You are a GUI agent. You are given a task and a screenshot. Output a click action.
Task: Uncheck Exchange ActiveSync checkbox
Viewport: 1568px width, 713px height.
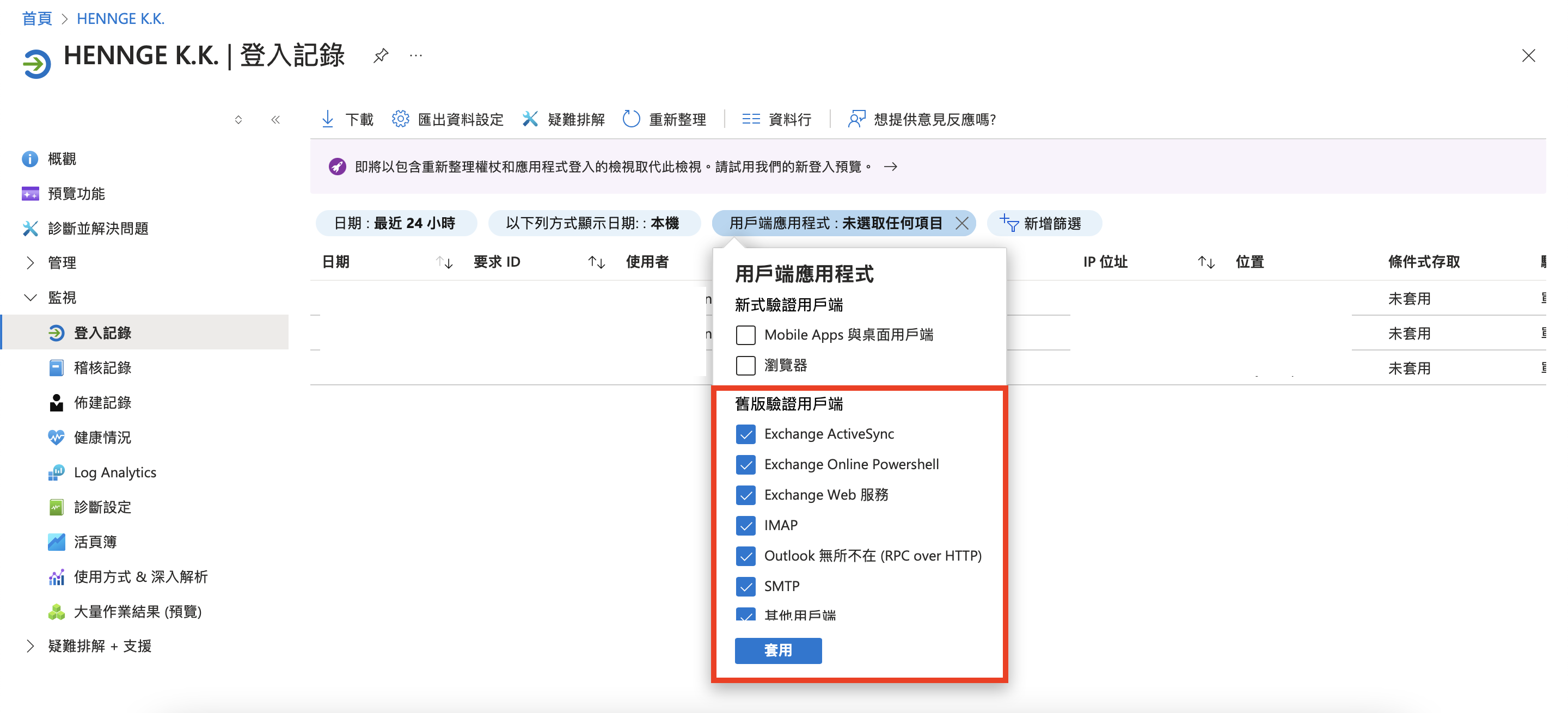(x=746, y=434)
